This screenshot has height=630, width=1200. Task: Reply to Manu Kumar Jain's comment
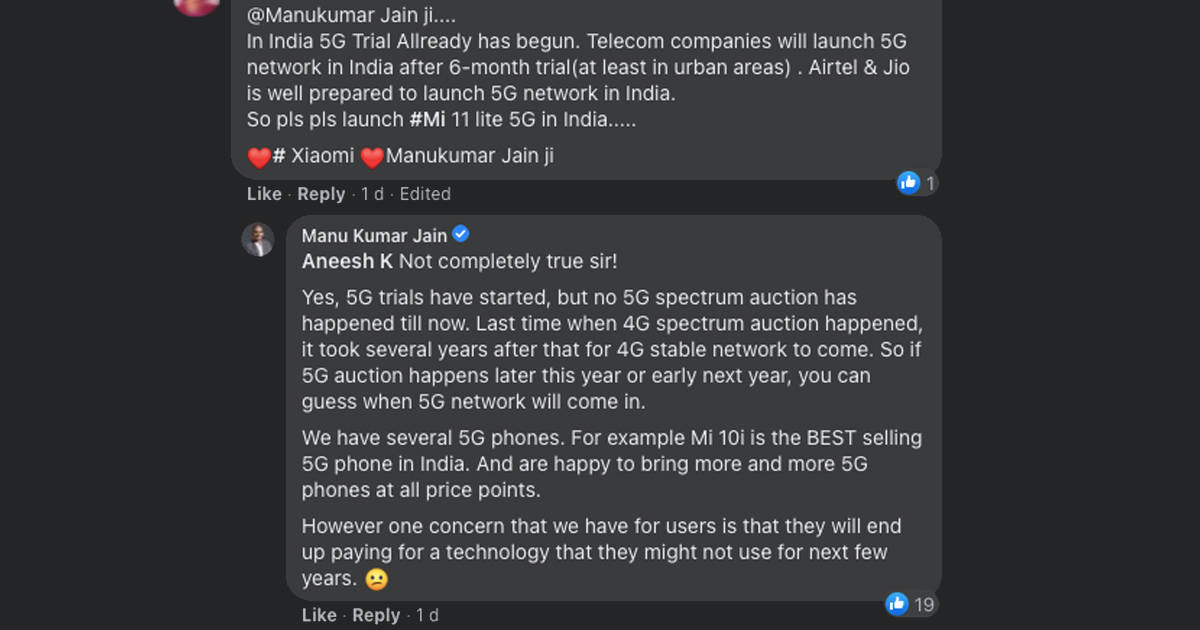click(376, 615)
